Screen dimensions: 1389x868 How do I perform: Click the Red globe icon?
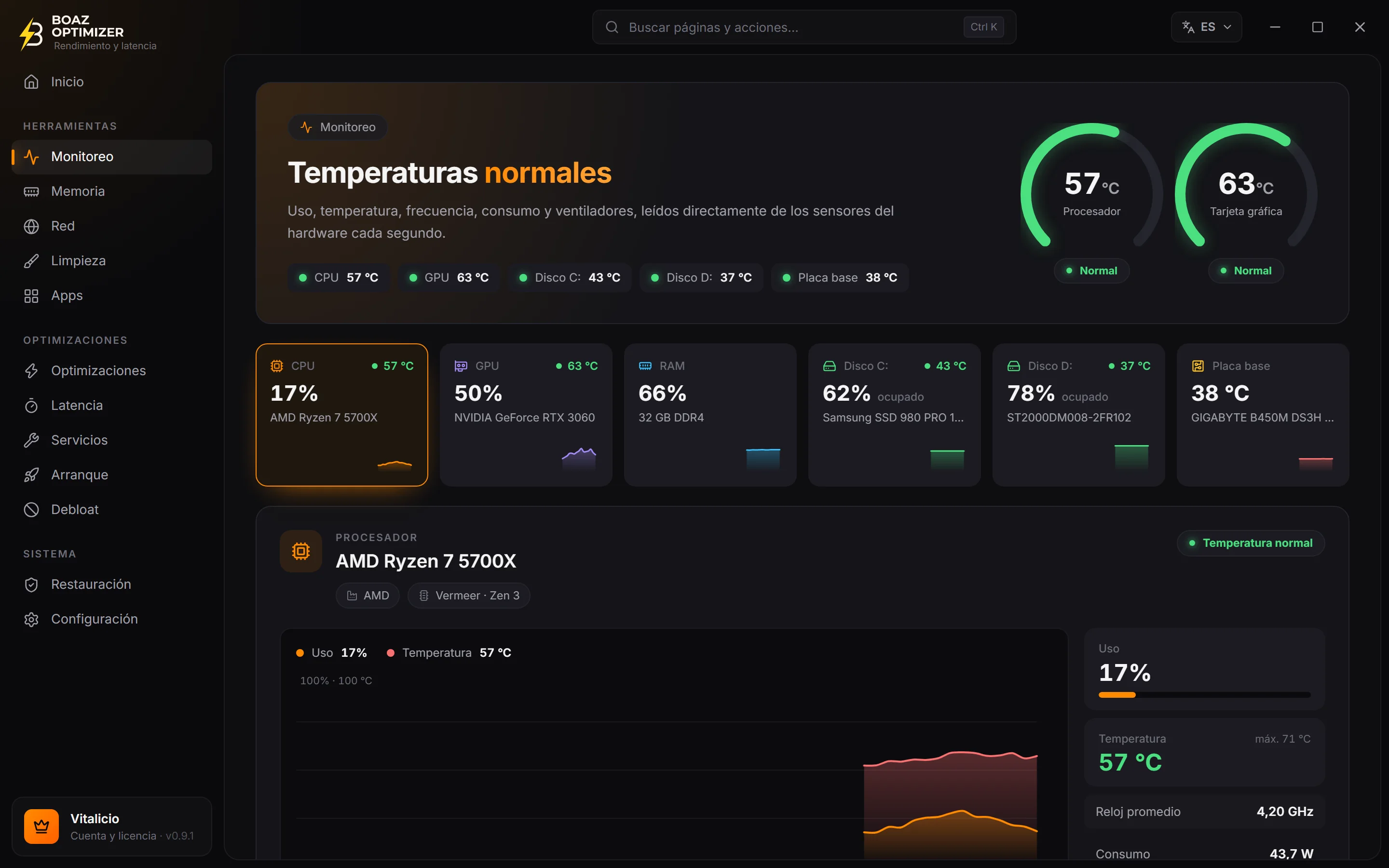point(31,226)
